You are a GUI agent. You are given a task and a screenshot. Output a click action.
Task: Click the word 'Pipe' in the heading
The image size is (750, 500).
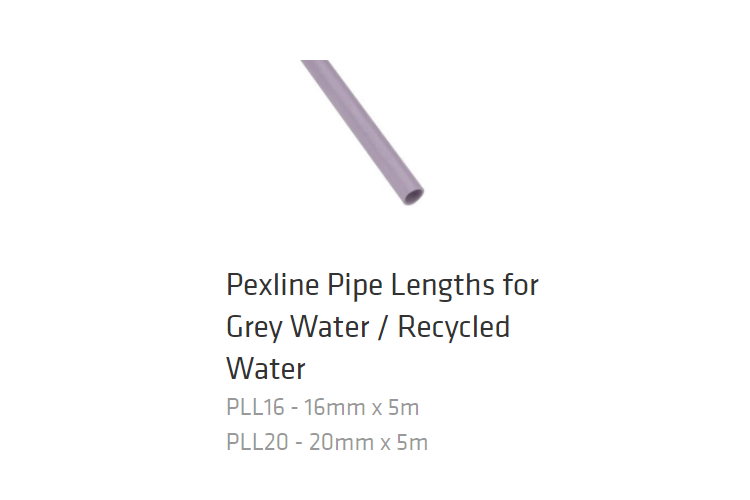(x=355, y=286)
